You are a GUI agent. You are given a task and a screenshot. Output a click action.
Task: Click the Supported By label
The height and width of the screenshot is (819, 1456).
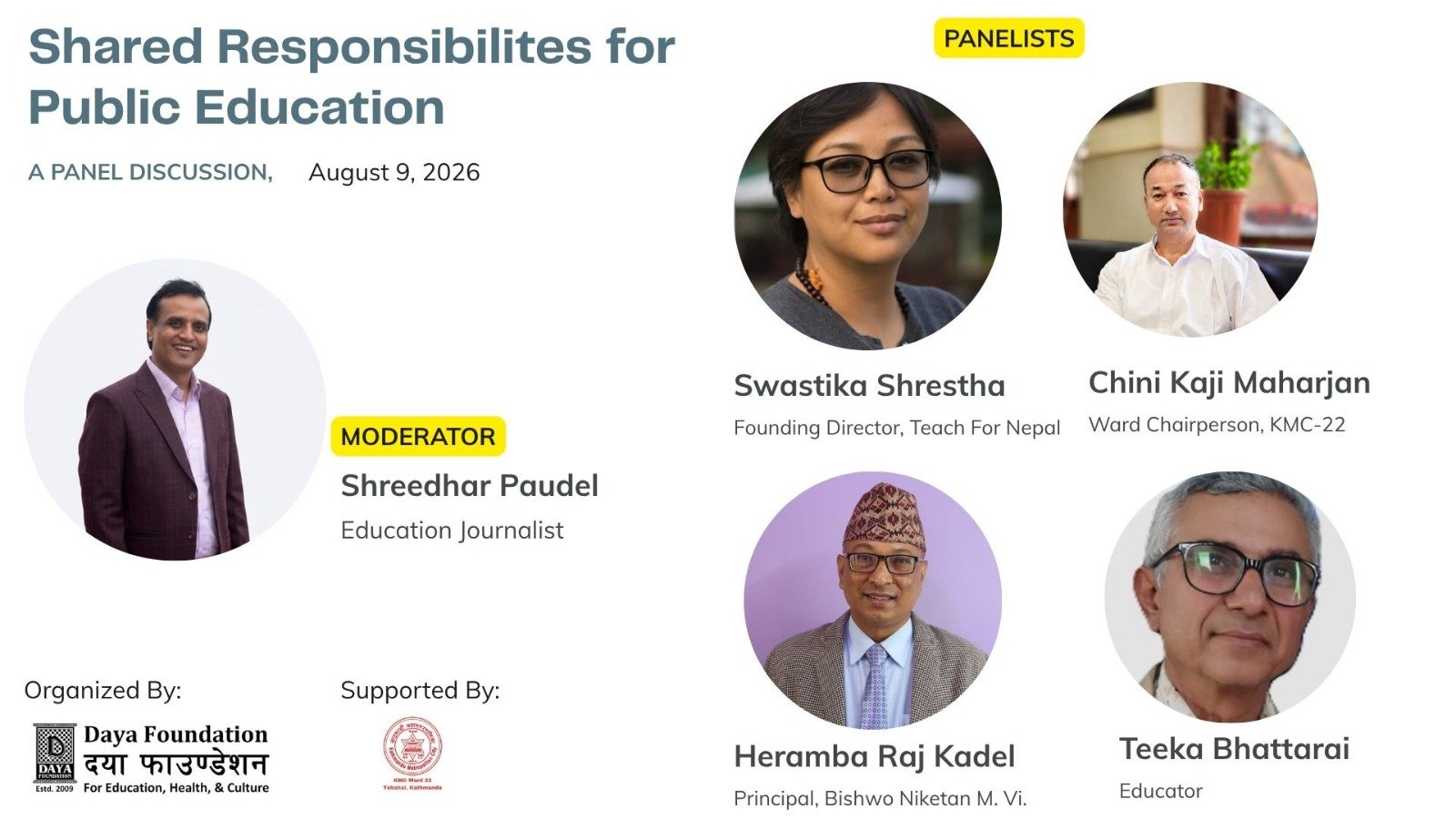[x=420, y=691]
